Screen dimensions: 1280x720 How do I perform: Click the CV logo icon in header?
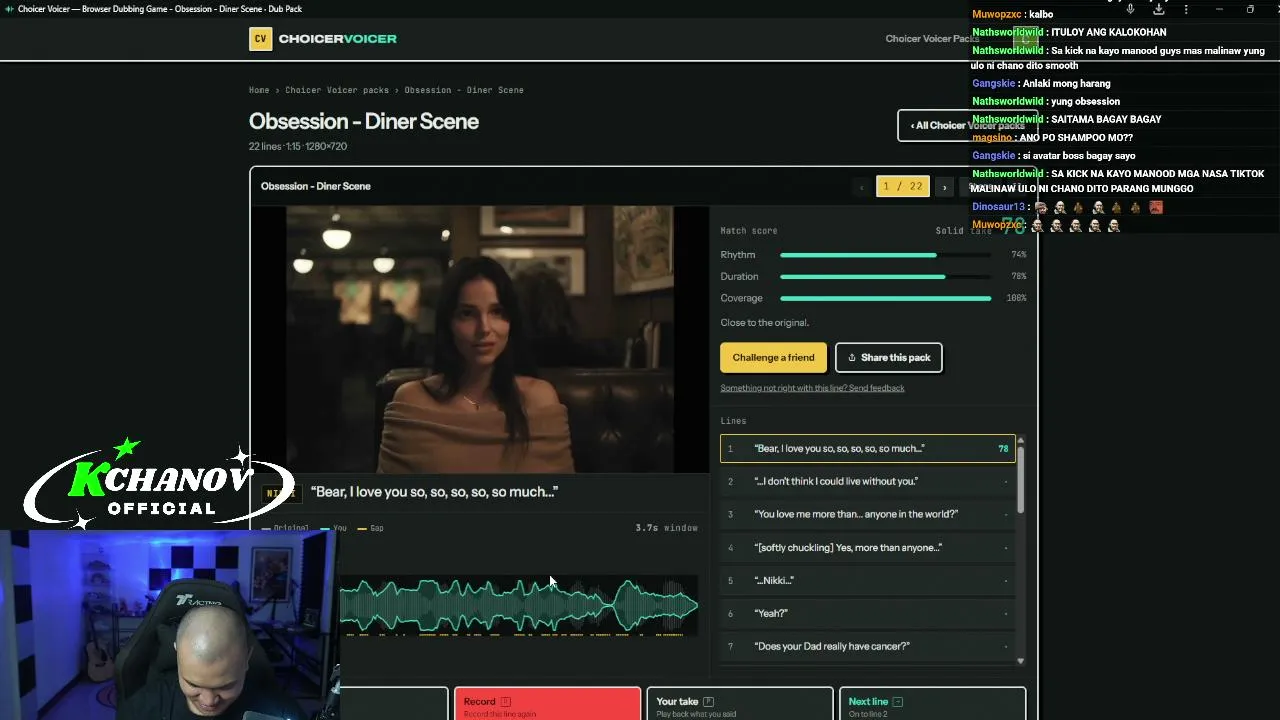pos(260,39)
